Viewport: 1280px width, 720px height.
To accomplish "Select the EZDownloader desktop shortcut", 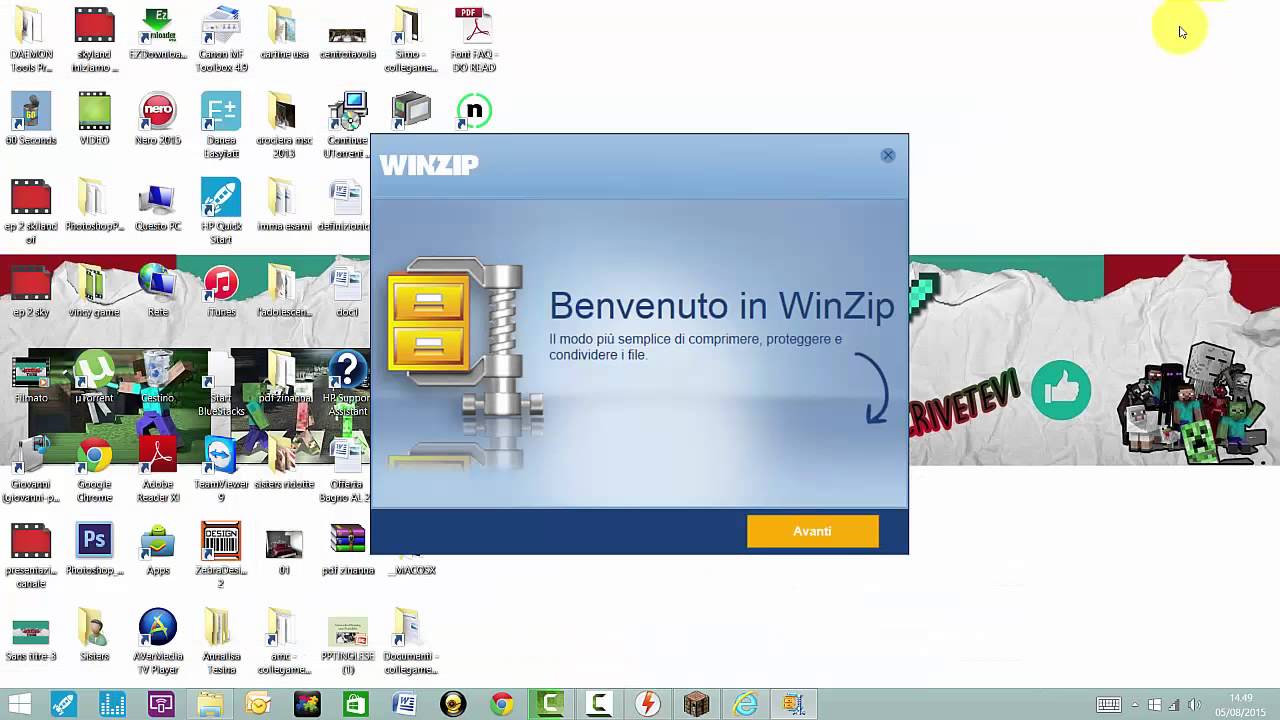I will (157, 33).
